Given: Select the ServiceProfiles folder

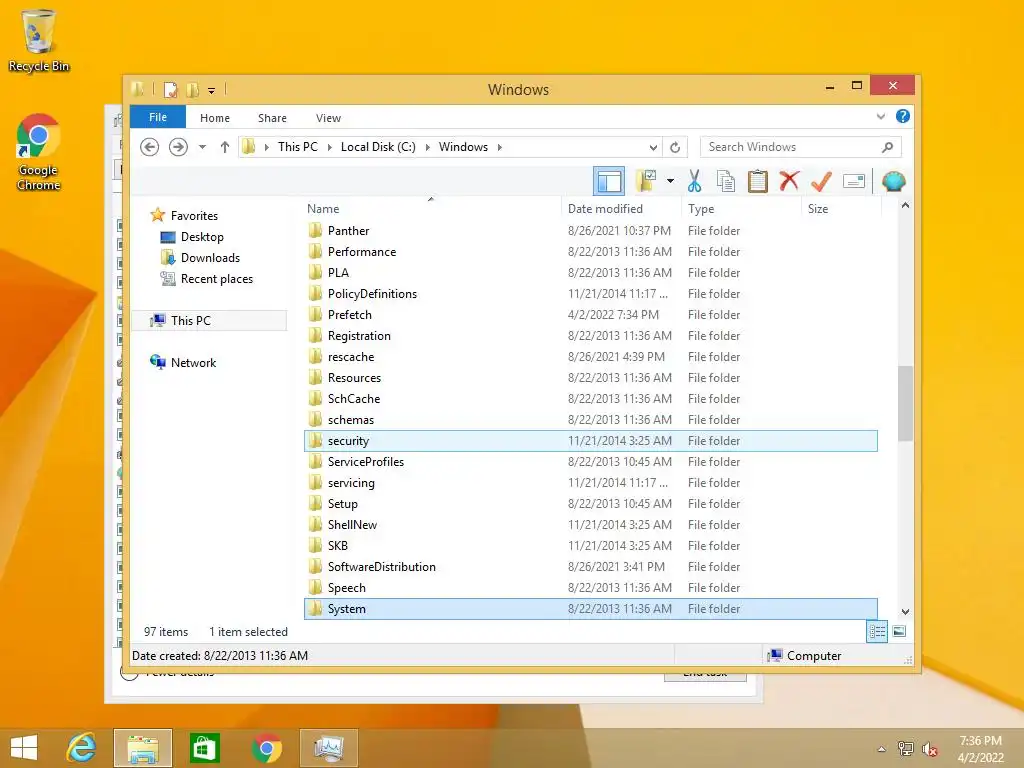Looking at the screenshot, I should pyautogui.click(x=591, y=462).
